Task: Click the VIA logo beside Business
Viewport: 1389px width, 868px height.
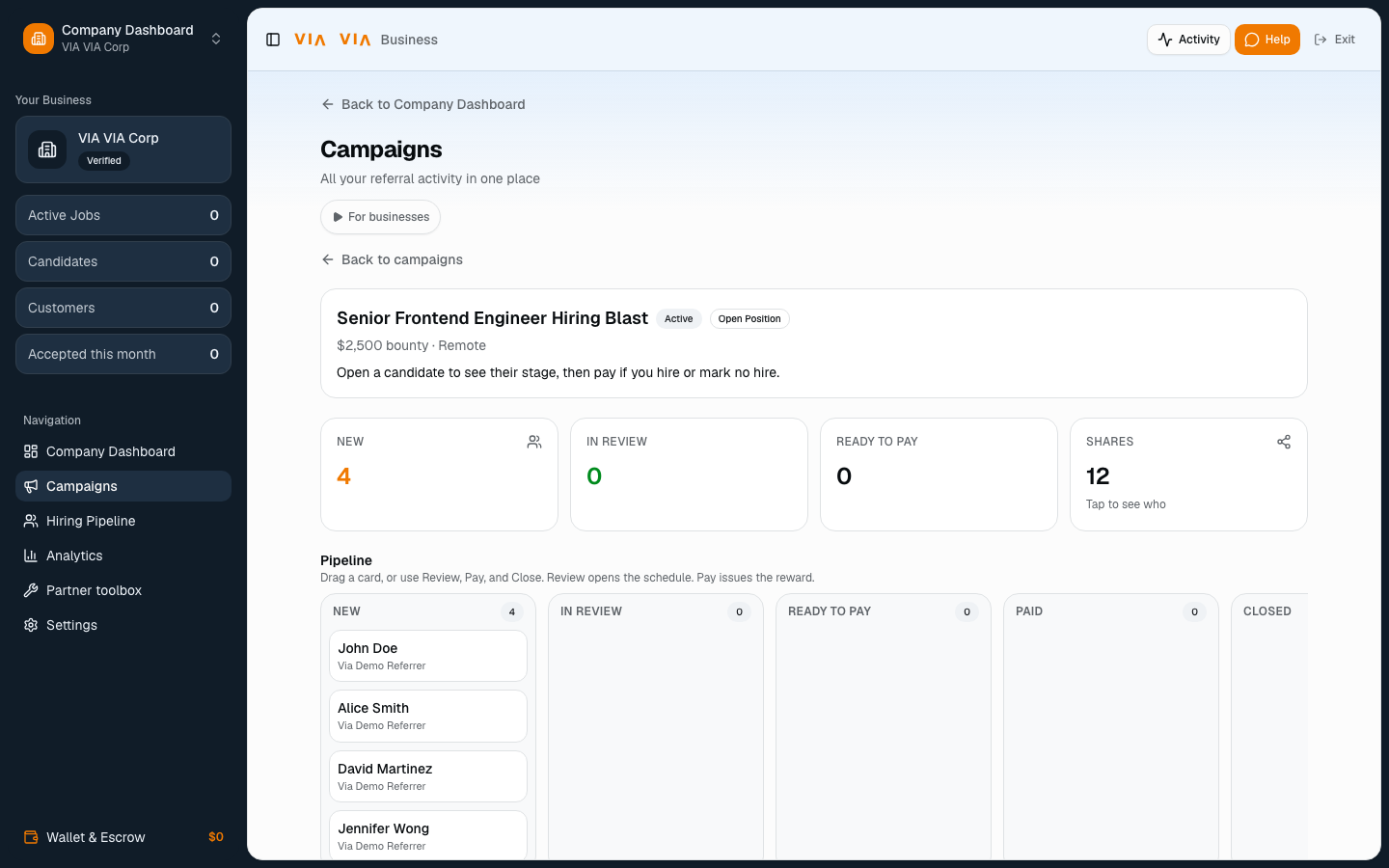Action: point(355,40)
